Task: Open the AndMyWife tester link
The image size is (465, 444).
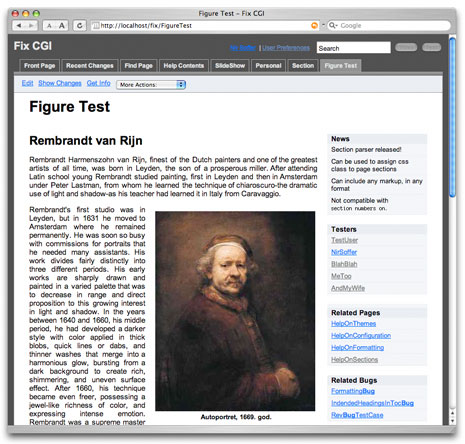Action: 348,288
